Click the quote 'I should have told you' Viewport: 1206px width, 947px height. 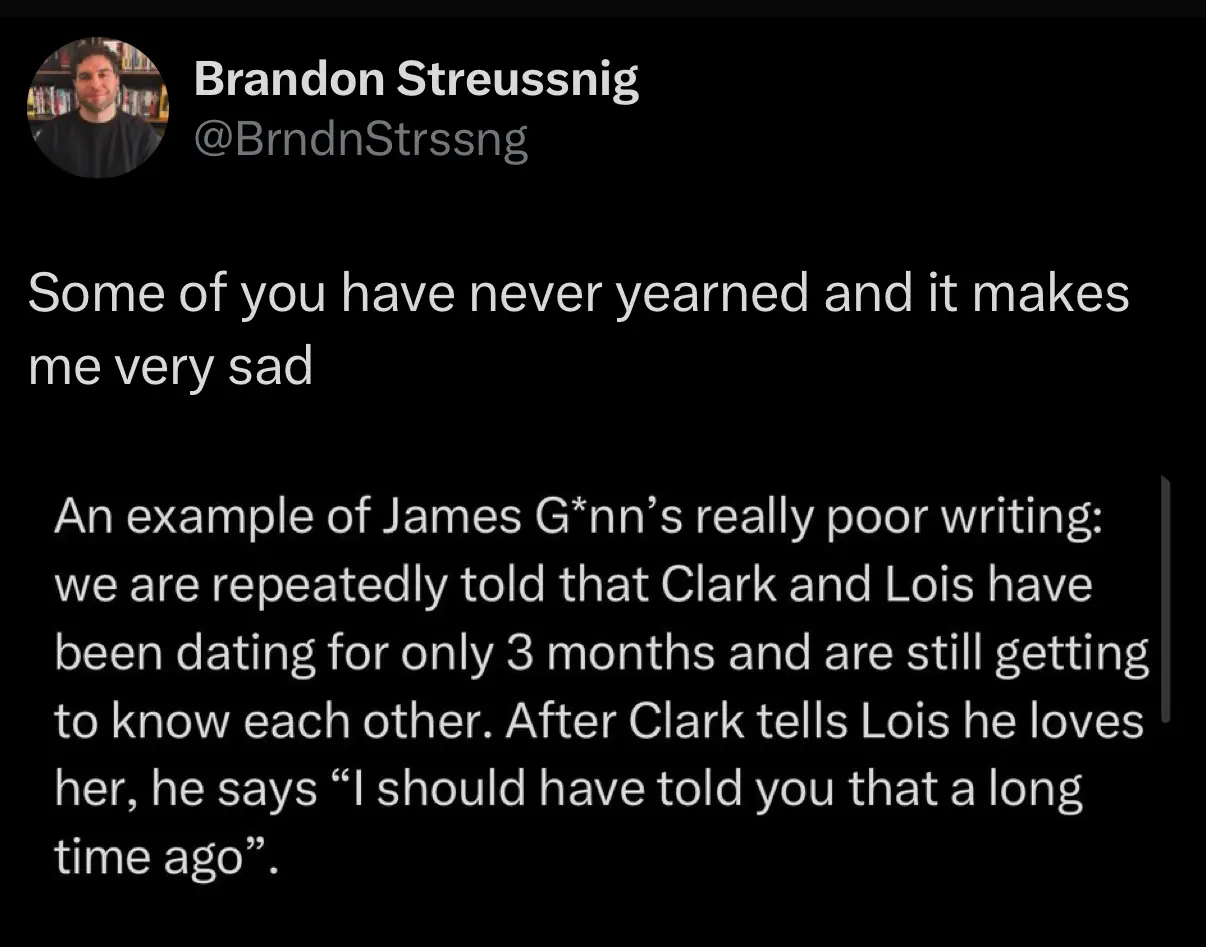coord(556,791)
